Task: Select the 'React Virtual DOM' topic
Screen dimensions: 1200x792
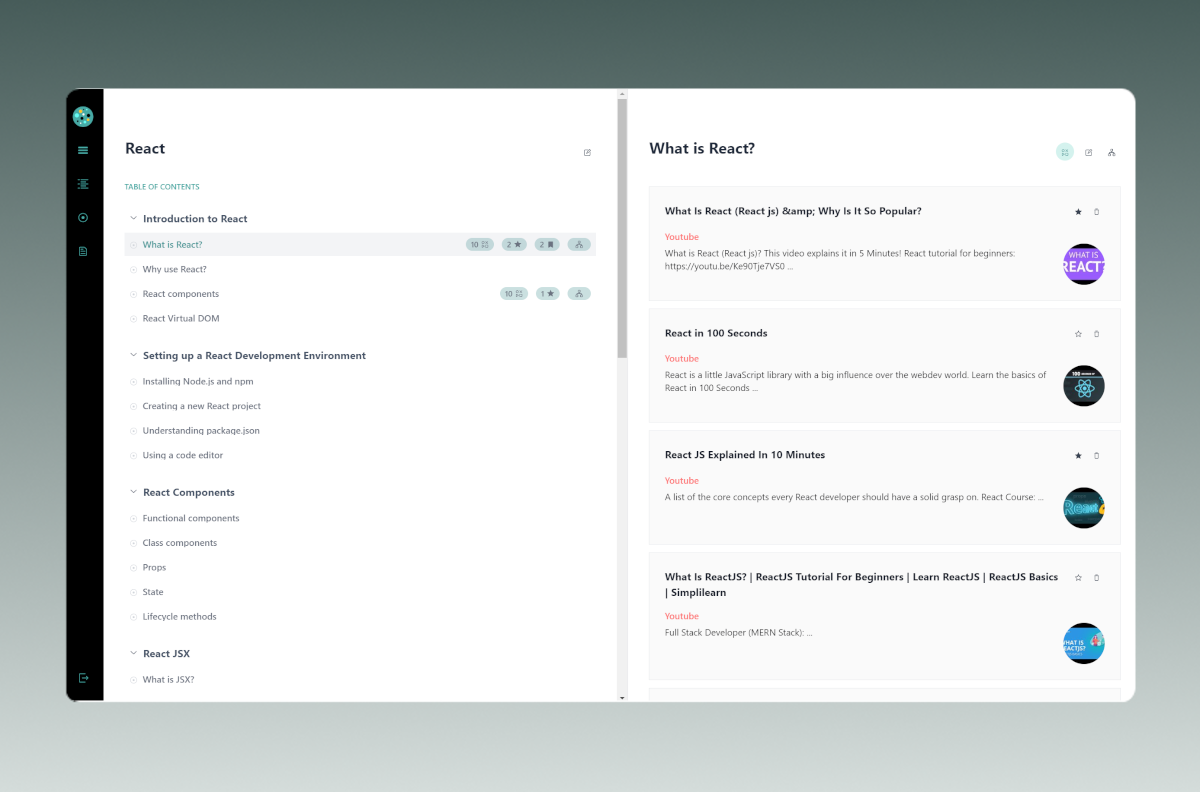Action: click(181, 318)
